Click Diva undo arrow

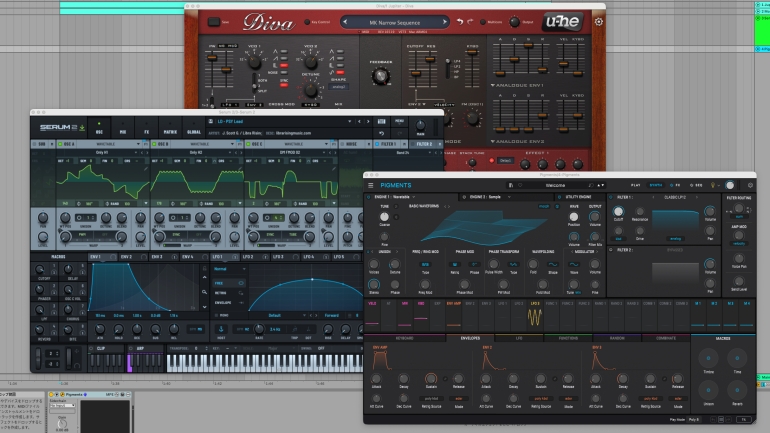coord(460,22)
